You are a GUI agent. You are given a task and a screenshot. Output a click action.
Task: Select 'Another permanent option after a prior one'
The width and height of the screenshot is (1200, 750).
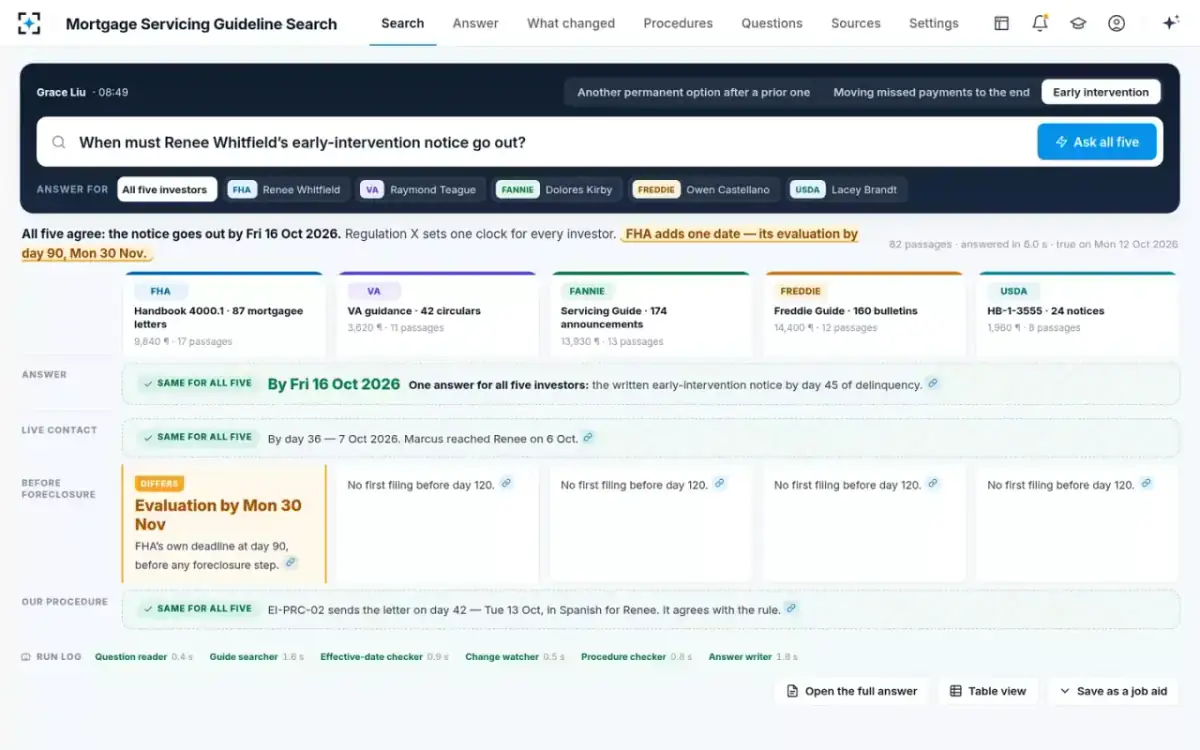pos(694,92)
